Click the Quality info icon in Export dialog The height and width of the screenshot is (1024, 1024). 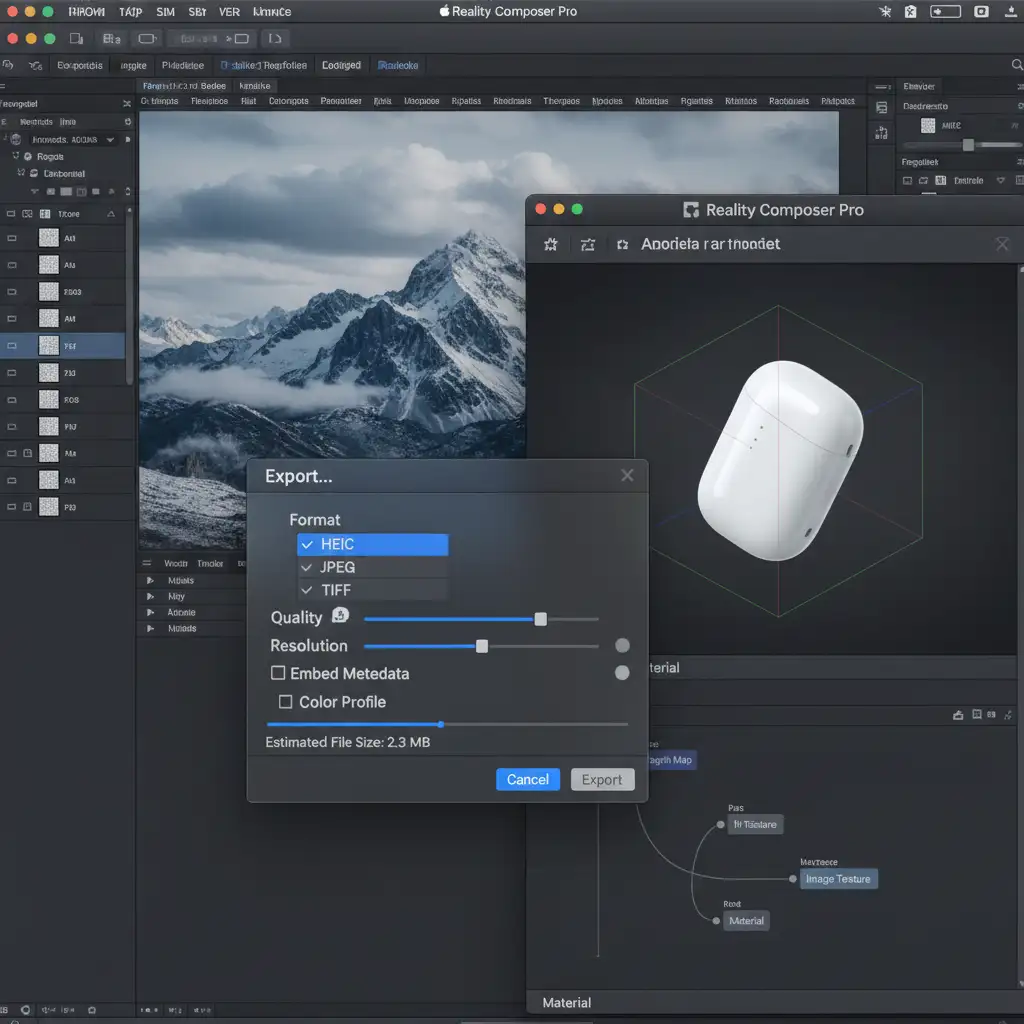(x=340, y=616)
